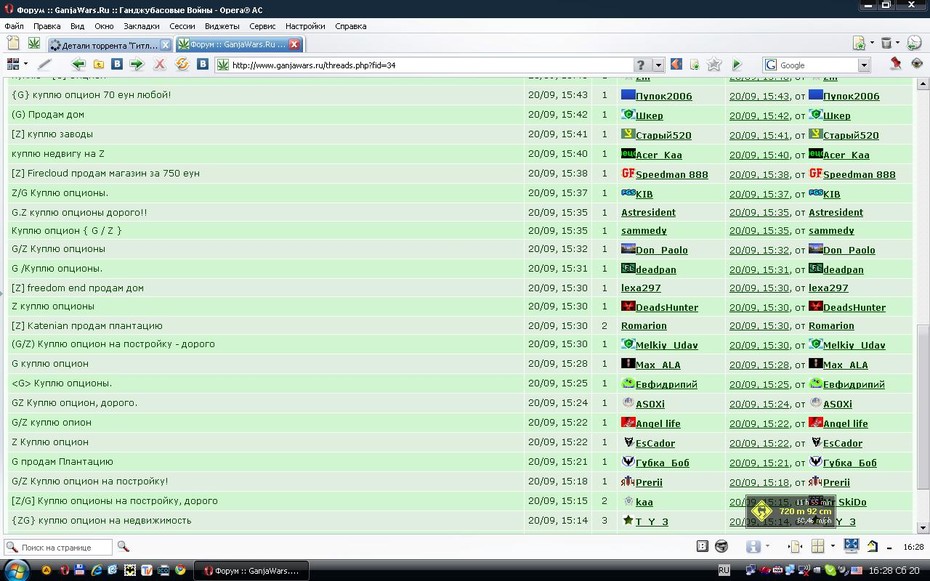The width and height of the screenshot is (930, 581).
Task: Expand dropdown arrow beside tile windows icon
Action: pyautogui.click(x=832, y=546)
